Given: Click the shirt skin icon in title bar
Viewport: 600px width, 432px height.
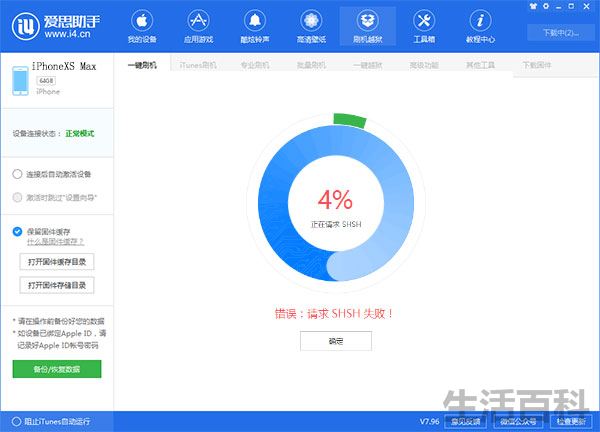Looking at the screenshot, I should coord(533,6).
